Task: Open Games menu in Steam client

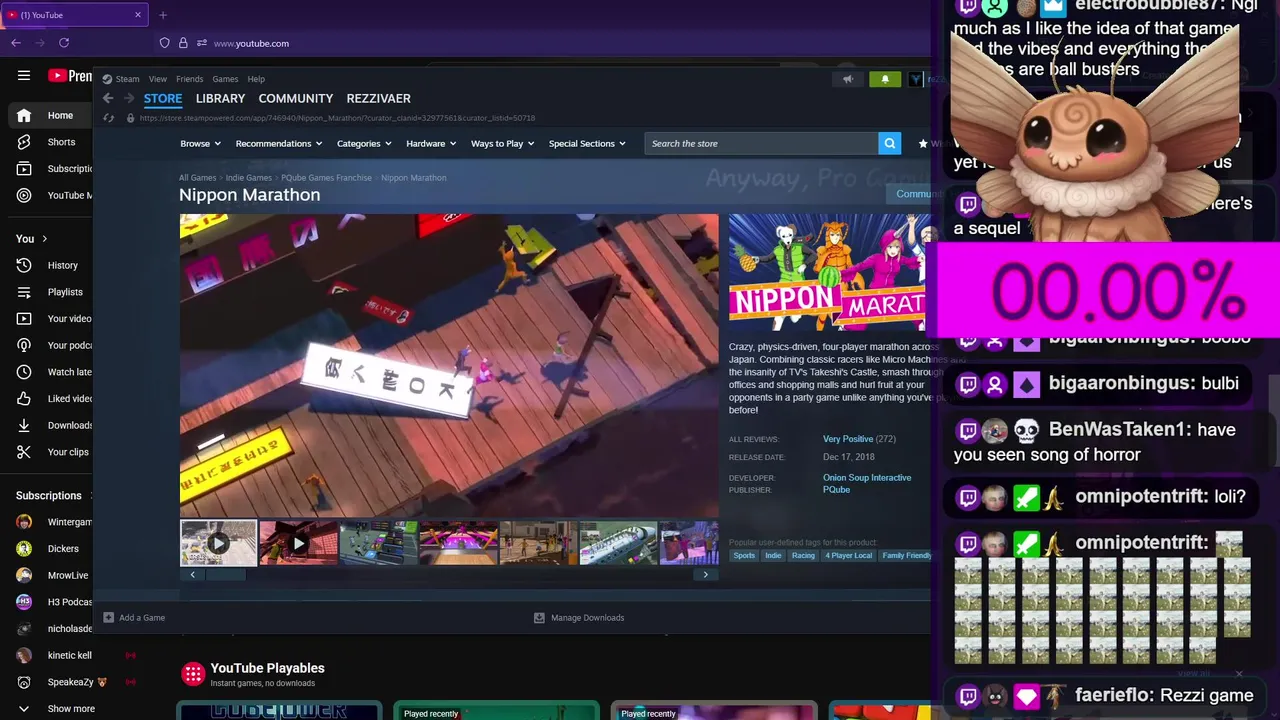Action: (225, 79)
